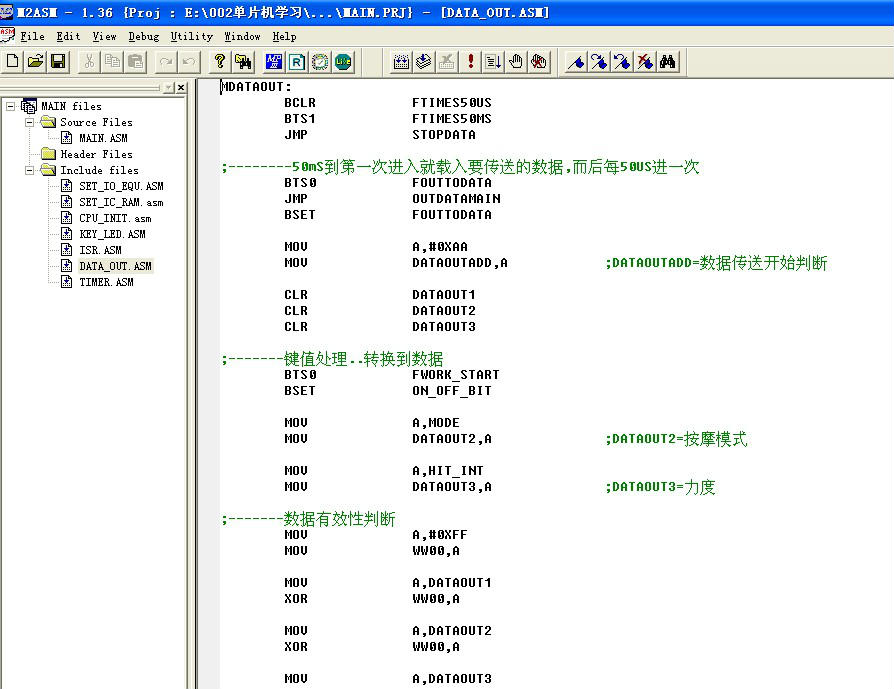This screenshot has width=894, height=689.
Task: Click the Help question mark icon
Action: 220,62
